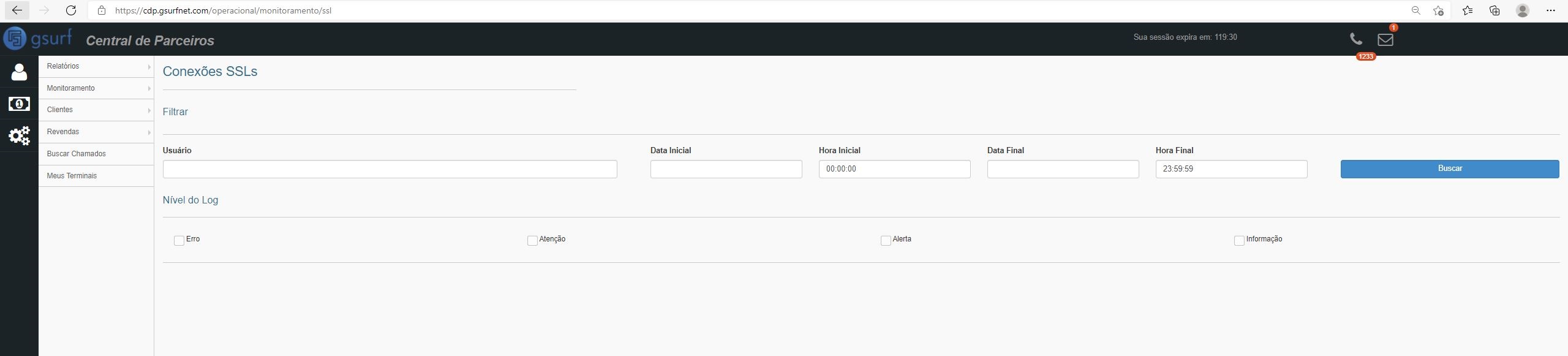The image size is (1568, 356).
Task: Go back using browser back arrow
Action: click(x=17, y=10)
